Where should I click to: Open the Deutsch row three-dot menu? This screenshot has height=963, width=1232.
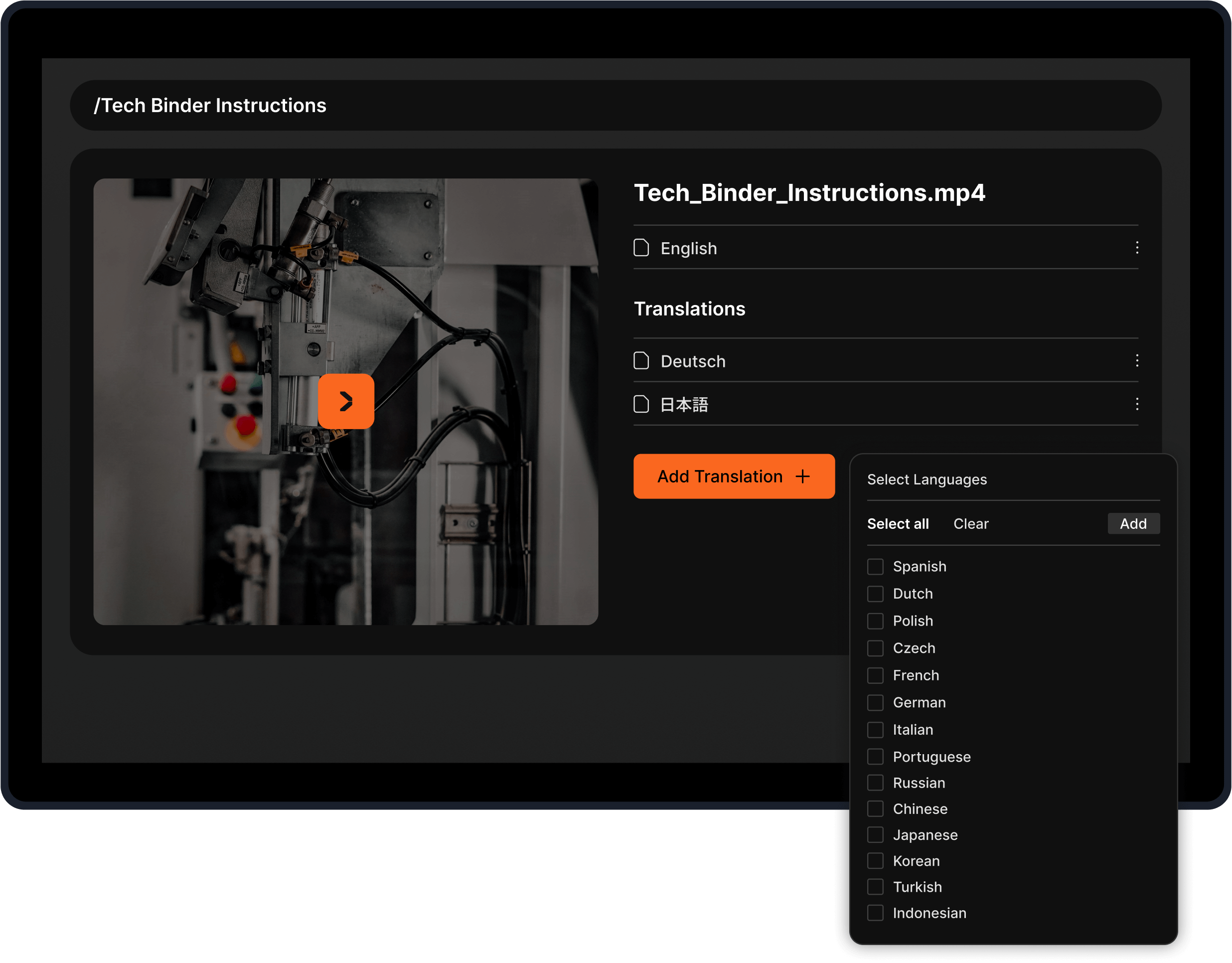[x=1137, y=360]
